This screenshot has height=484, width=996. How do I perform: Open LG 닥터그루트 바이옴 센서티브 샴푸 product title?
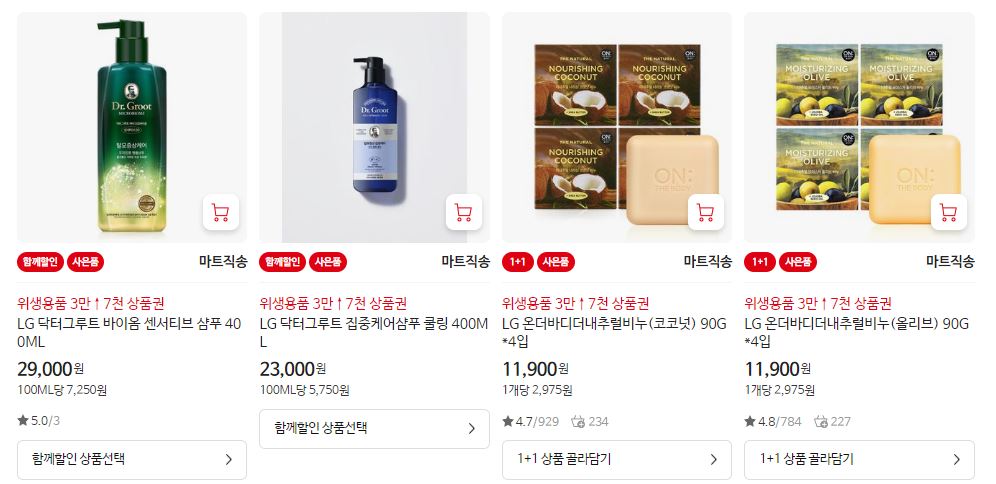pyautogui.click(x=130, y=333)
